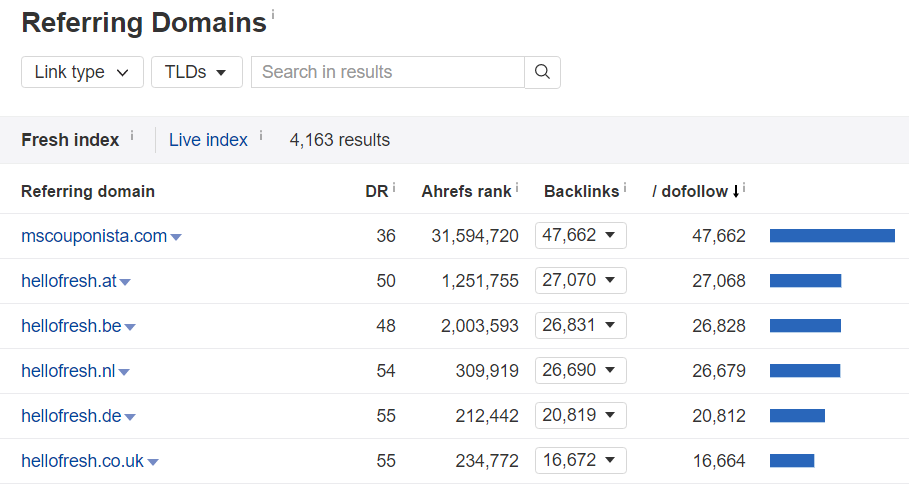Open the hellofresh.at link
The width and height of the screenshot is (909, 485).
[x=69, y=281]
